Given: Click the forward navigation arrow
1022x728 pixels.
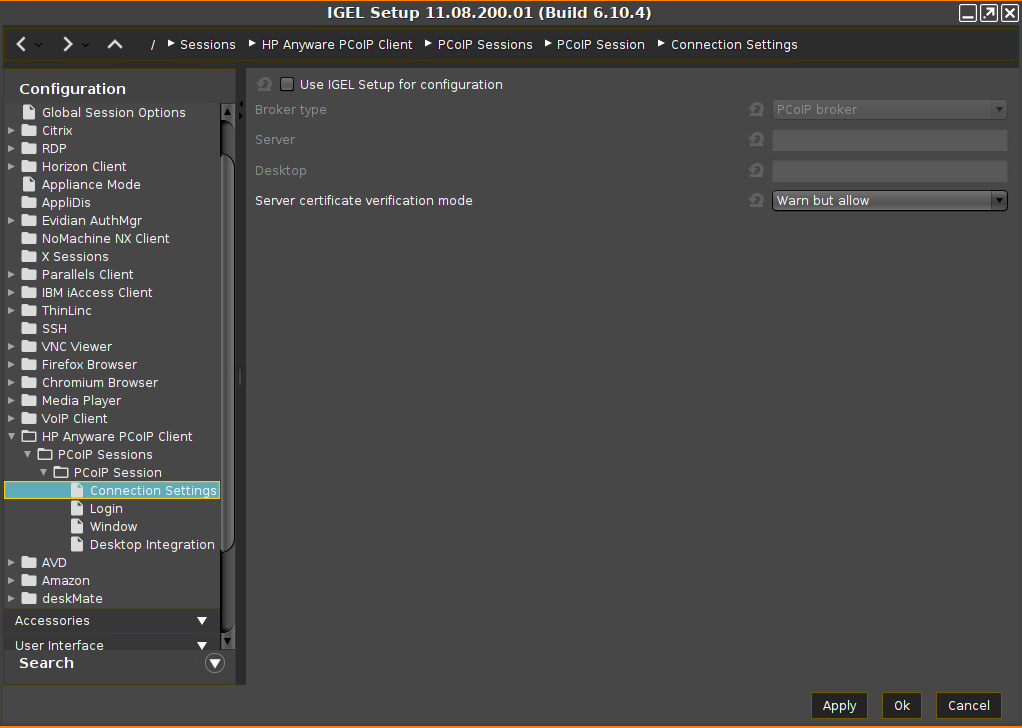Looking at the screenshot, I should pyautogui.click(x=67, y=44).
